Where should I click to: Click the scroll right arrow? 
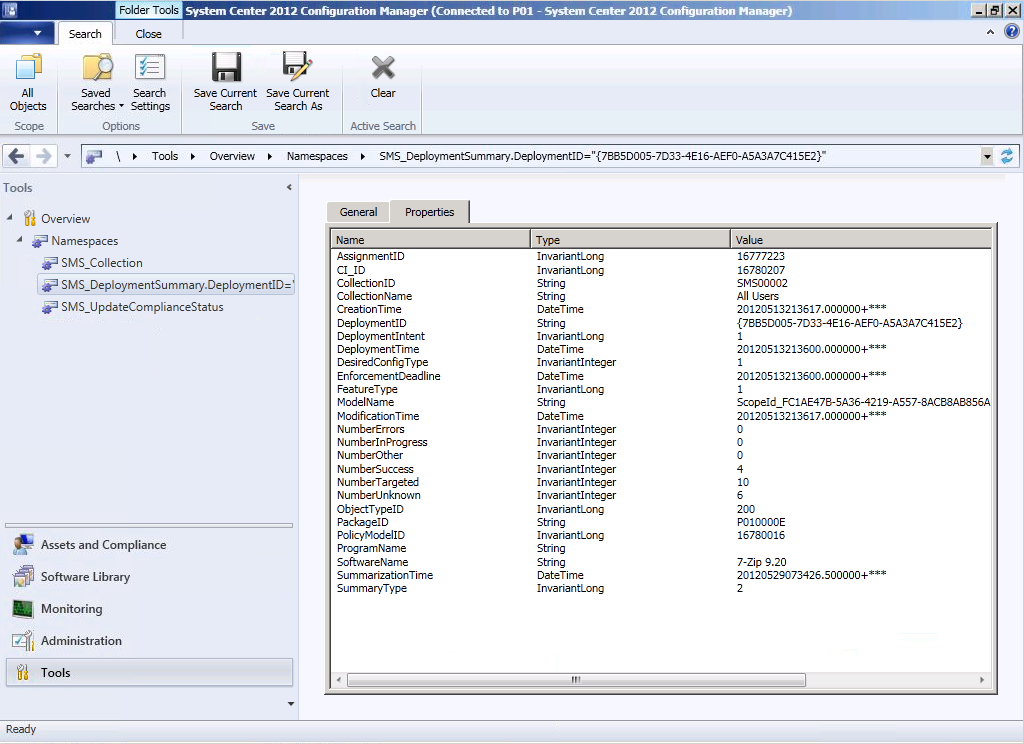coord(982,680)
